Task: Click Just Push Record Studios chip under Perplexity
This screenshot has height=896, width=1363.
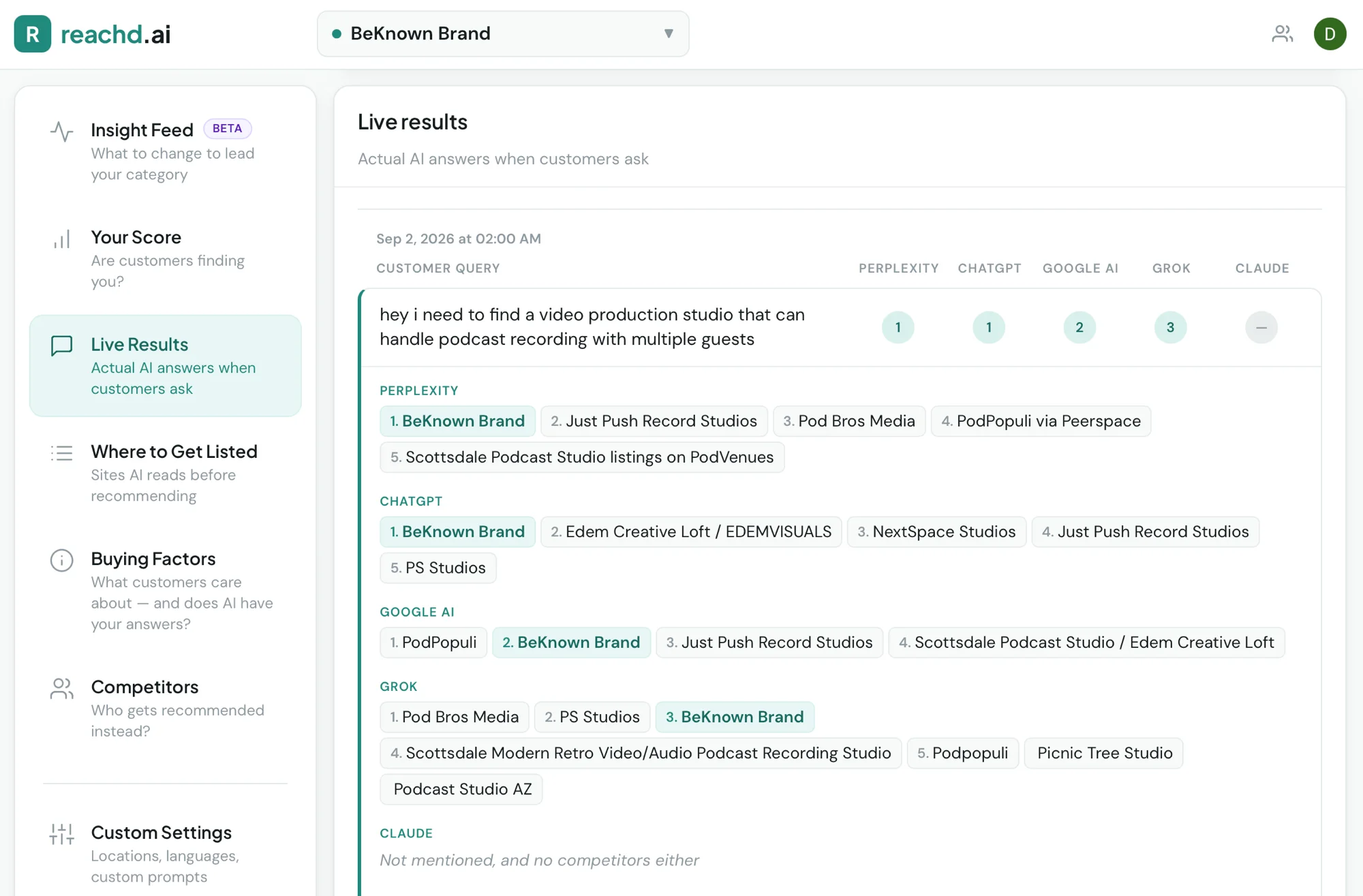Action: 654,421
